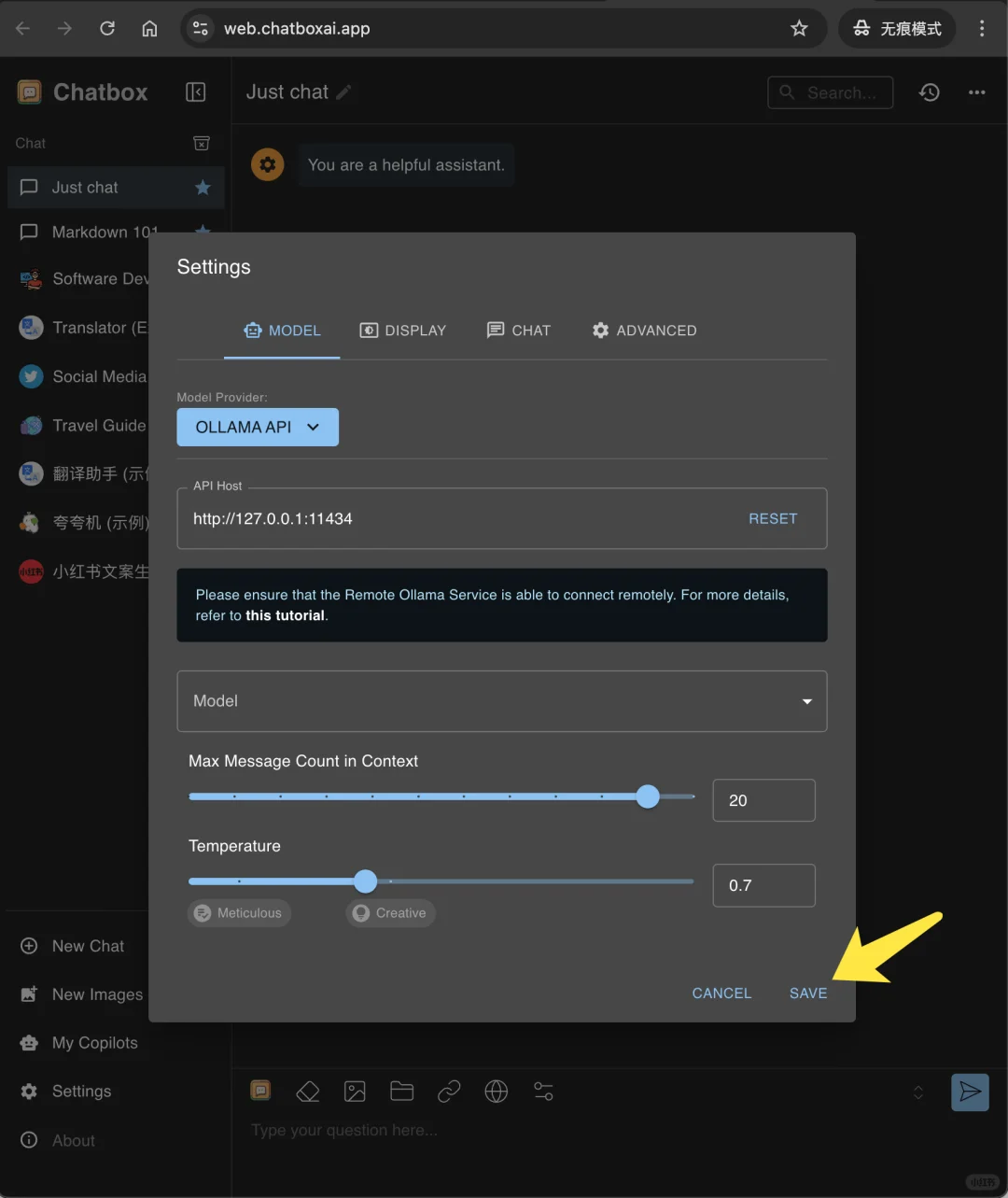Switch to the ADVANCED tab
Viewport: 1008px width, 1198px height.
pyautogui.click(x=645, y=331)
